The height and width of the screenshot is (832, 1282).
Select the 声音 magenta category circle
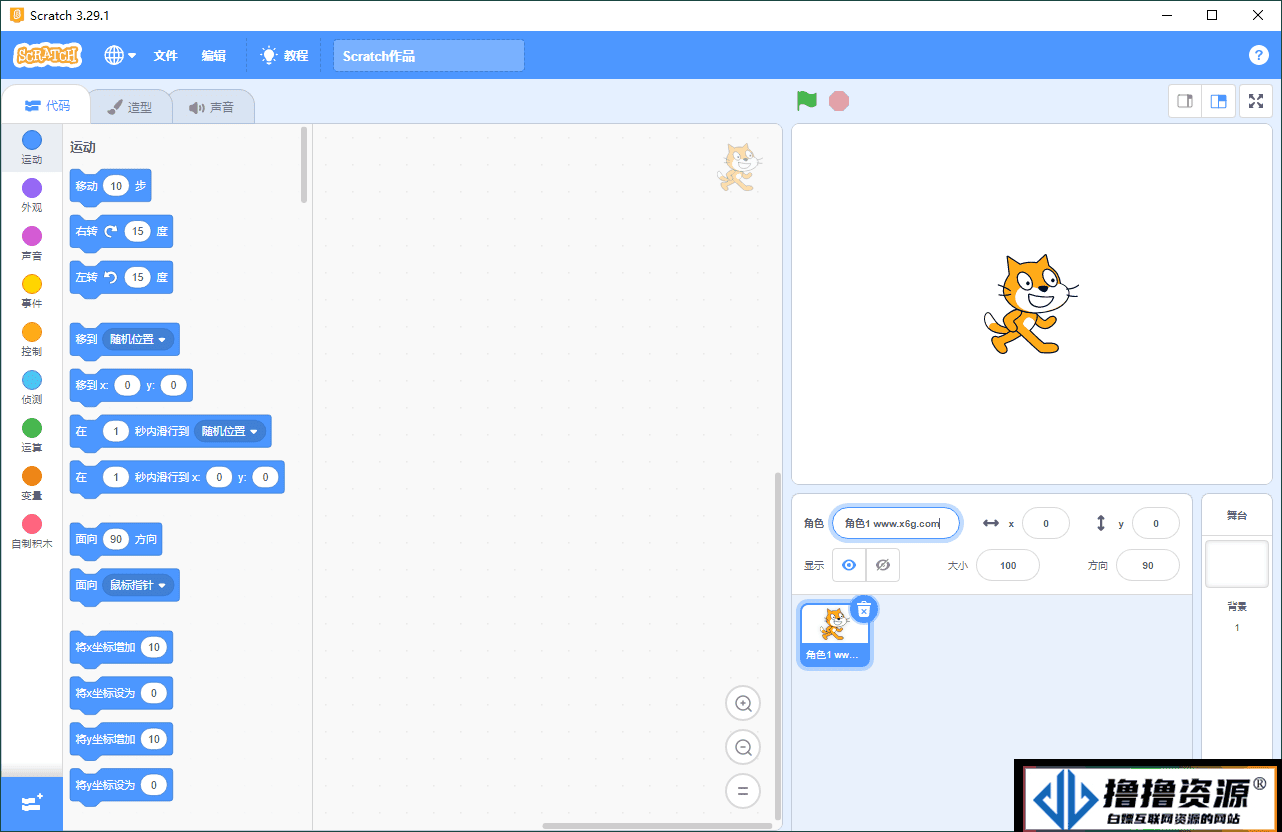tap(32, 236)
